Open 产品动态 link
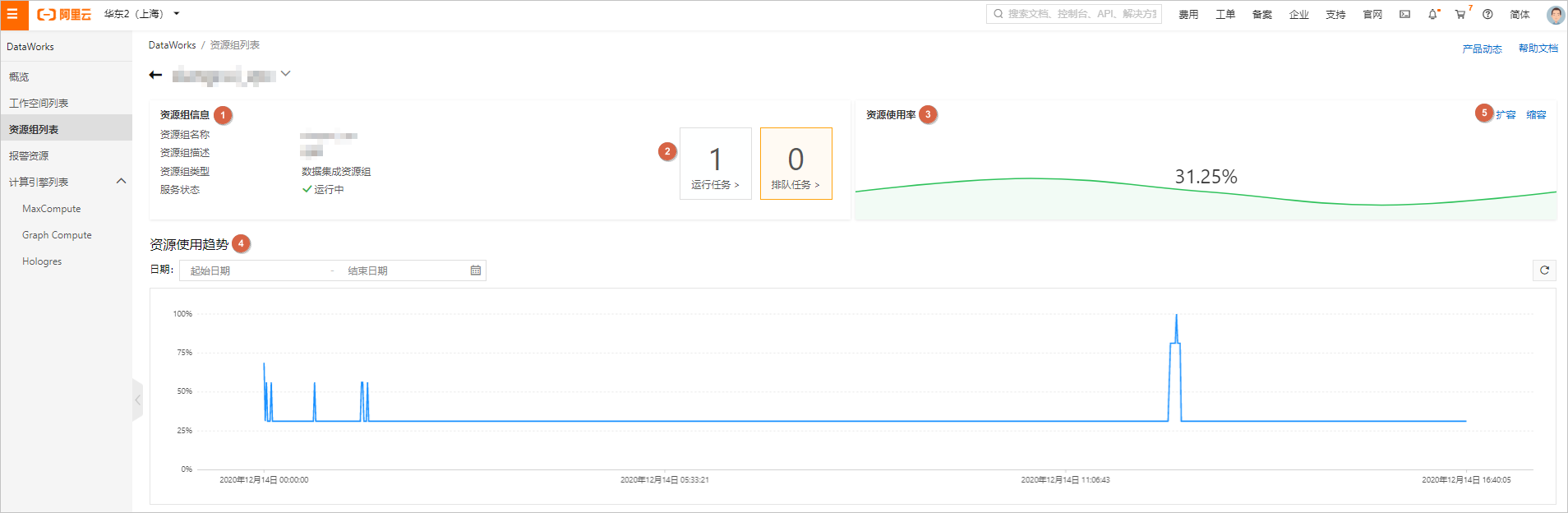Viewport: 1568px width, 513px height. pos(1482,49)
